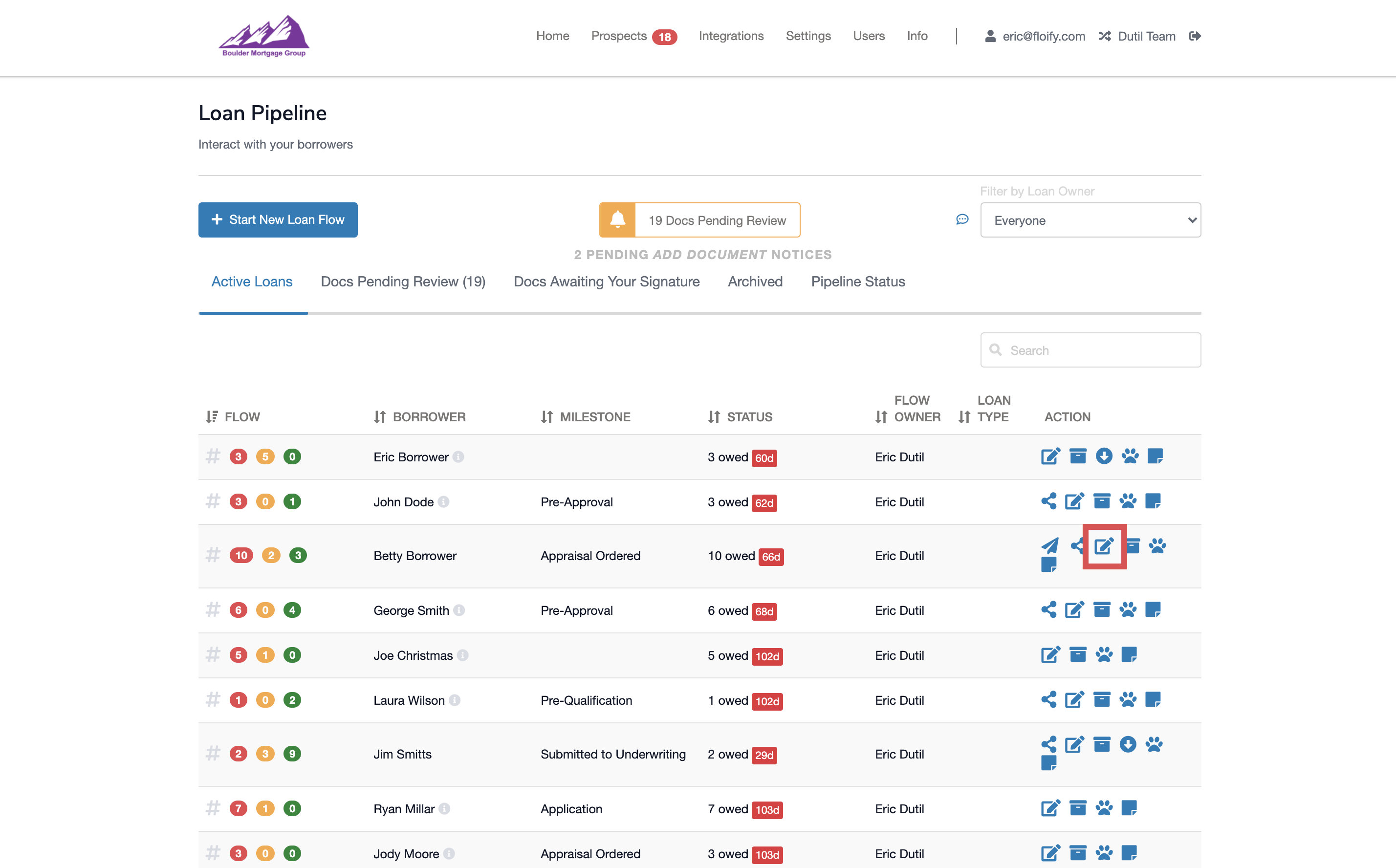Viewport: 1396px width, 868px height.
Task: Sort table by Flow column
Action: [x=233, y=417]
